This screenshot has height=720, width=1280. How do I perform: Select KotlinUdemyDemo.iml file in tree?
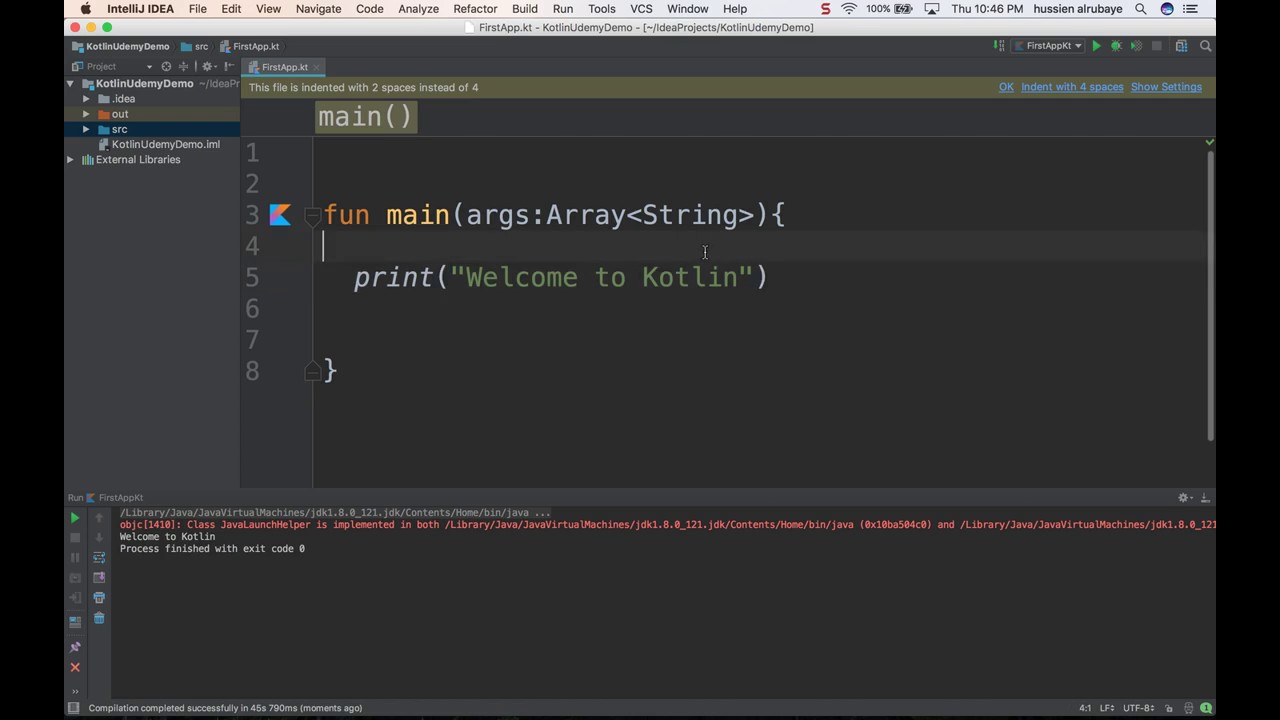(165, 144)
